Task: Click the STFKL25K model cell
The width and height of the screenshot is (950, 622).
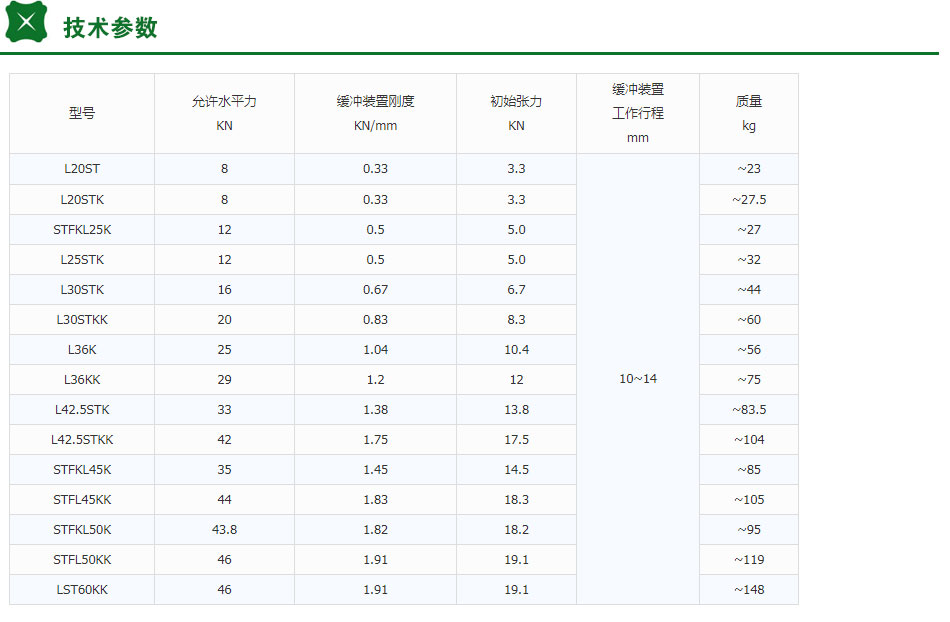Action: (x=82, y=230)
